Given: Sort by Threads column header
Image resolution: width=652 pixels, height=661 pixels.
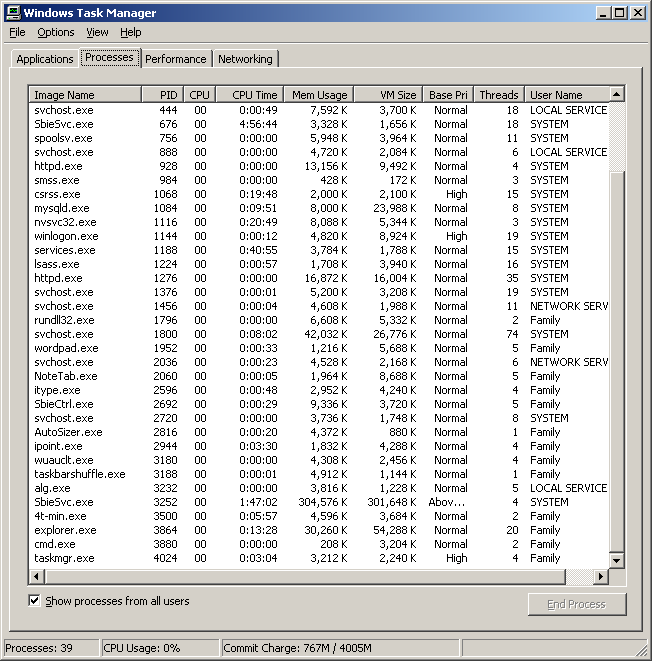Looking at the screenshot, I should click(x=499, y=95).
